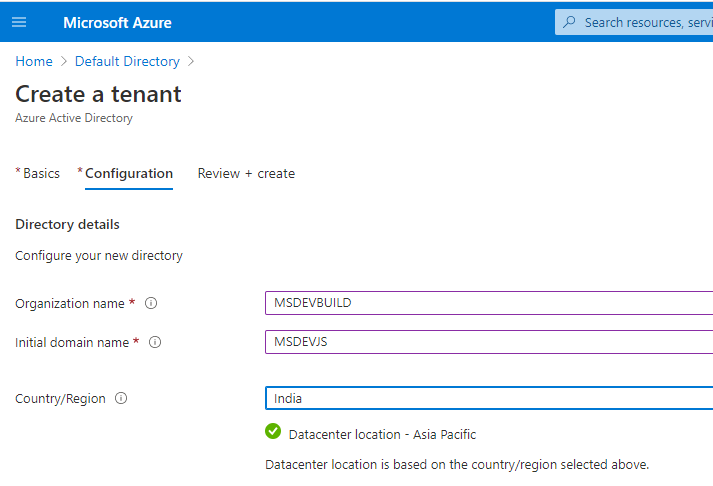Viewport: 713px width, 486px height.
Task: Select the Configuration tab
Action: [128, 173]
